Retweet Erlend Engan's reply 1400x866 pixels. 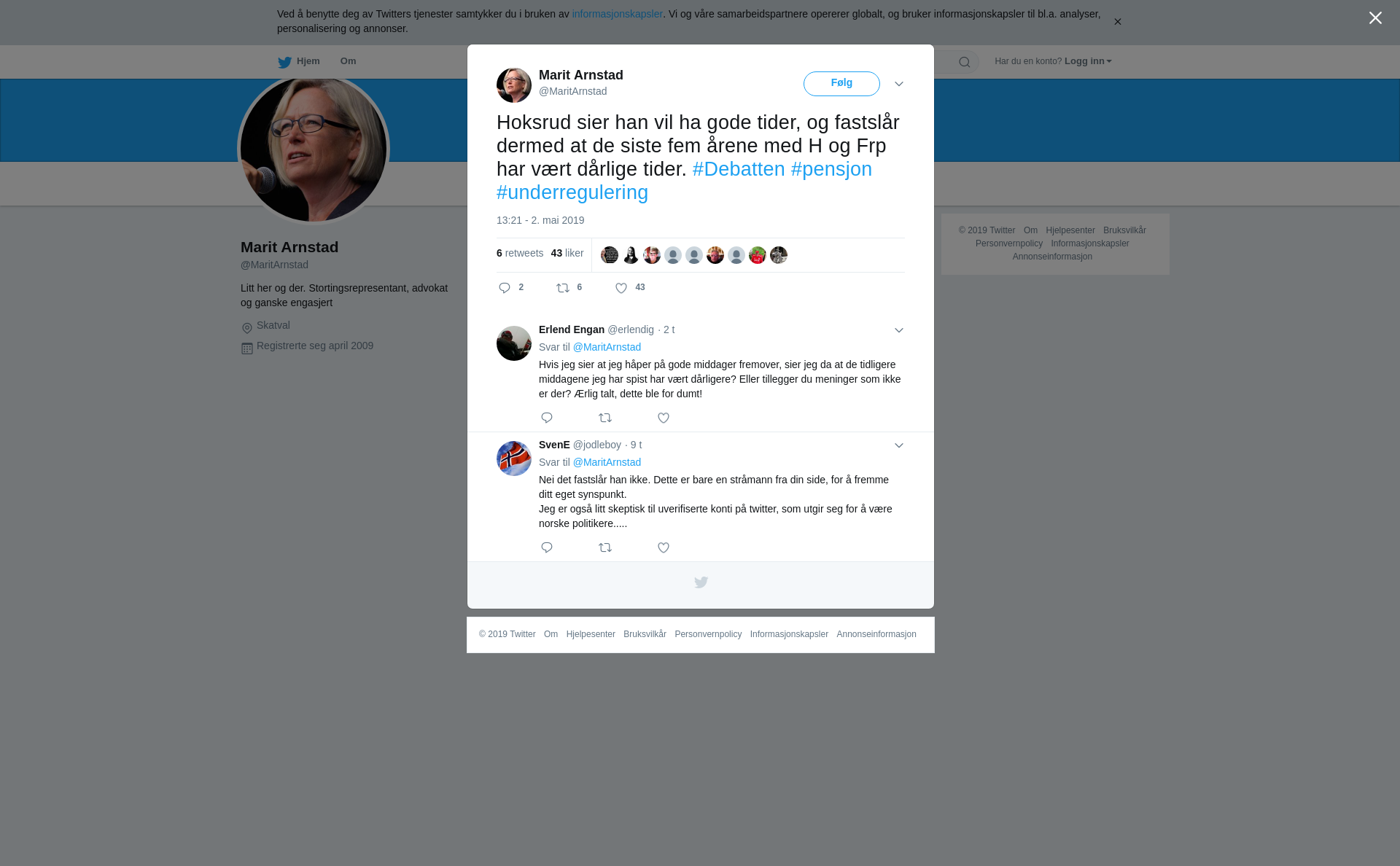point(605,418)
